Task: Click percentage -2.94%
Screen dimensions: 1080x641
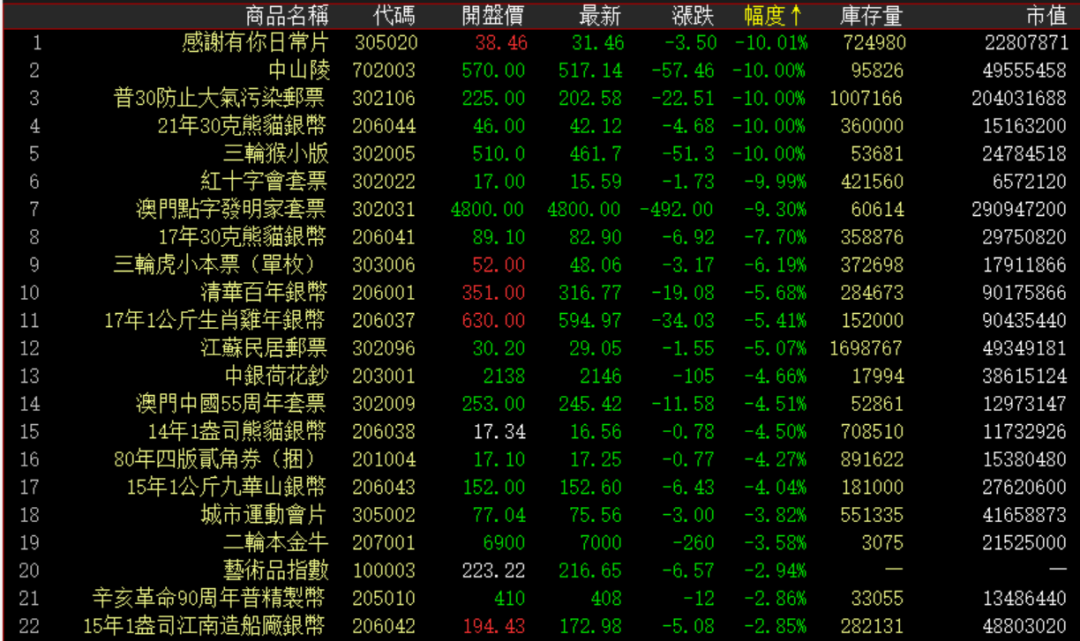Action: 775,570
